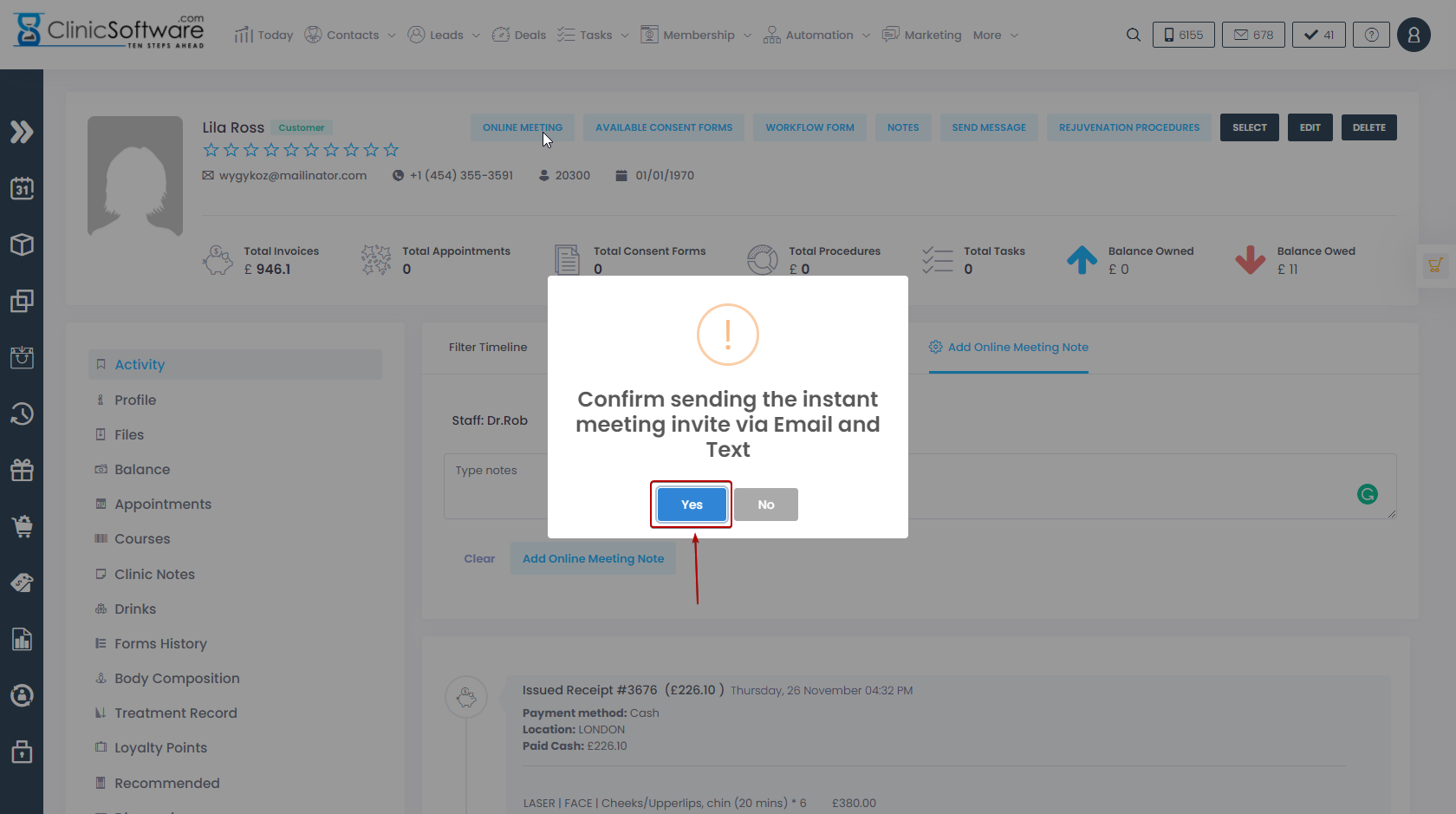The image size is (1456, 814).
Task: Click the Available Consent Forms button
Action: point(663,127)
